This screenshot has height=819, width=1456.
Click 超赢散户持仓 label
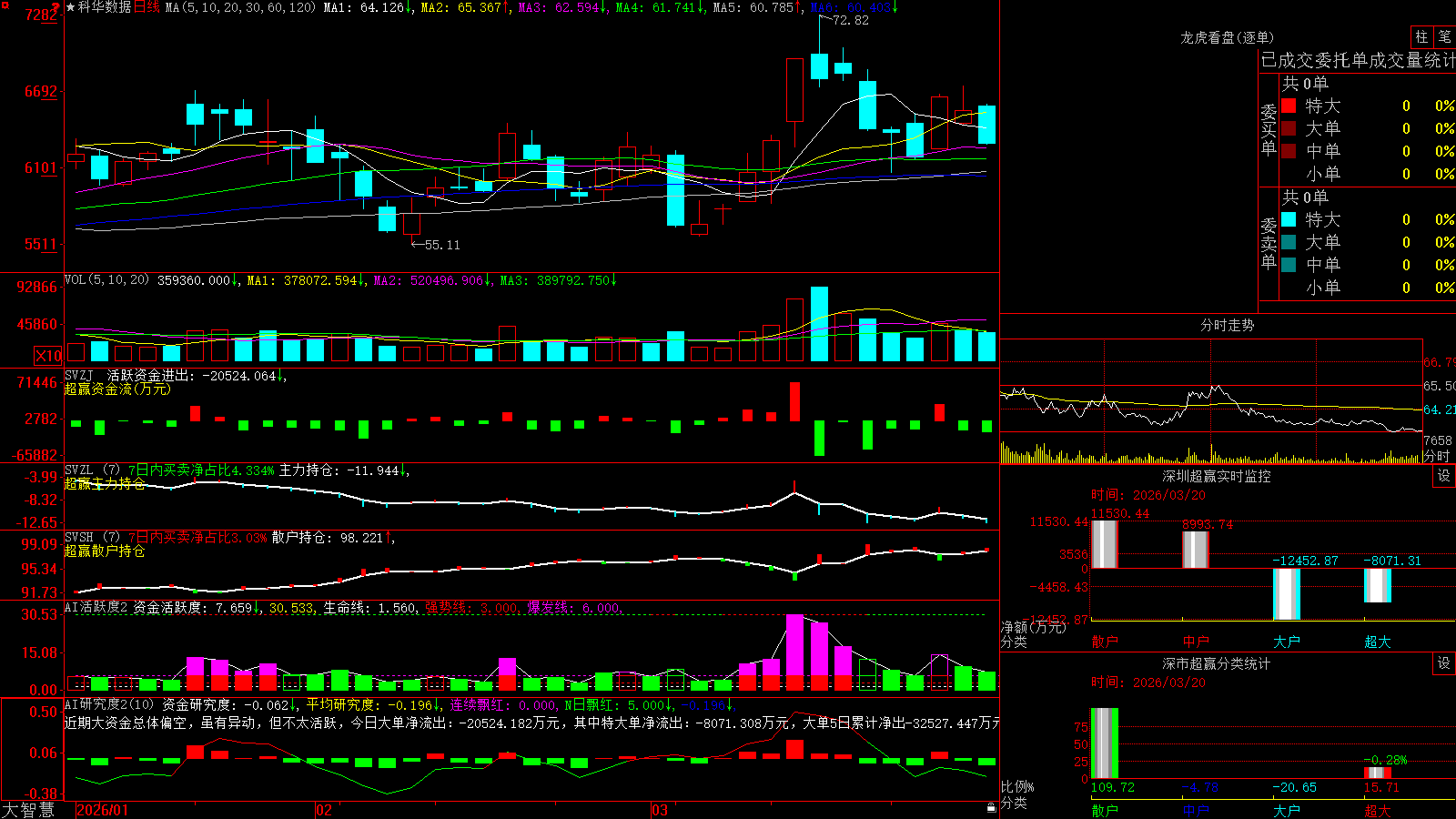(105, 551)
